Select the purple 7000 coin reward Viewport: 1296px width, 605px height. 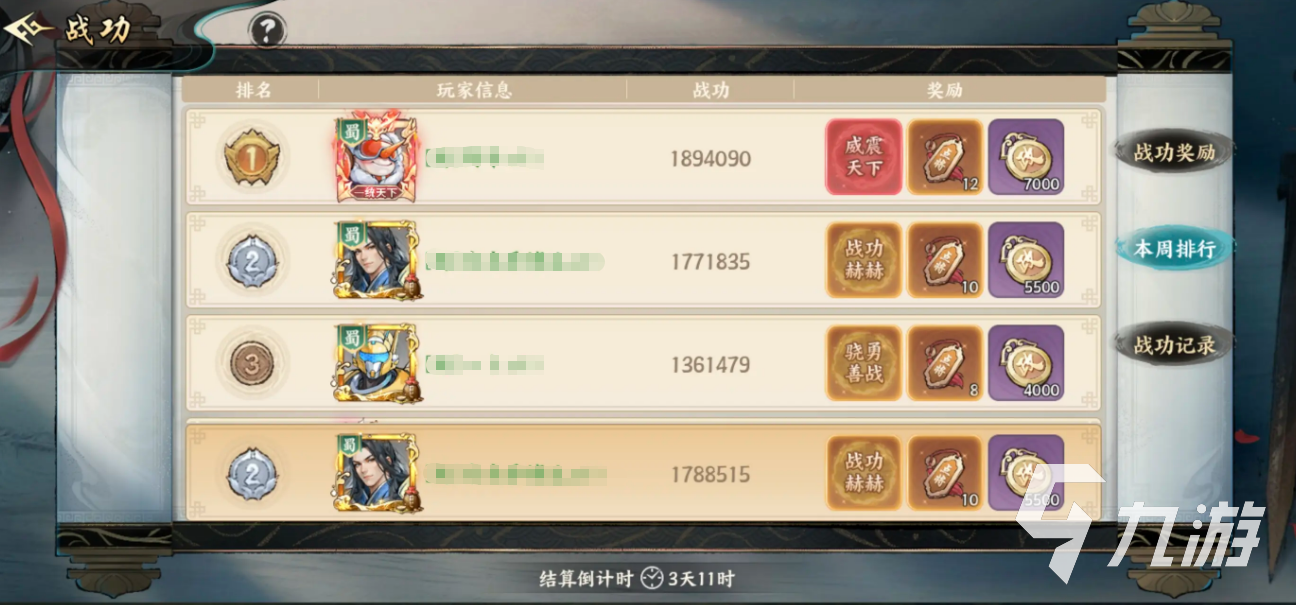pos(1026,158)
